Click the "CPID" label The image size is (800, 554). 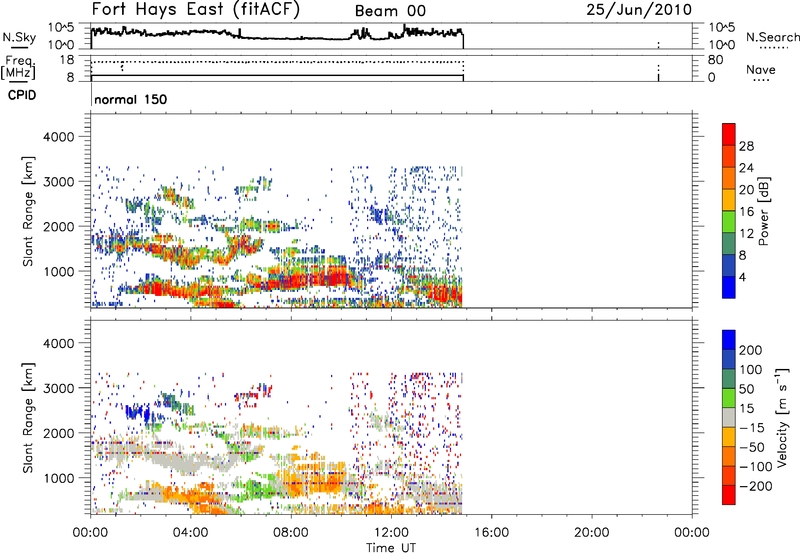22,95
